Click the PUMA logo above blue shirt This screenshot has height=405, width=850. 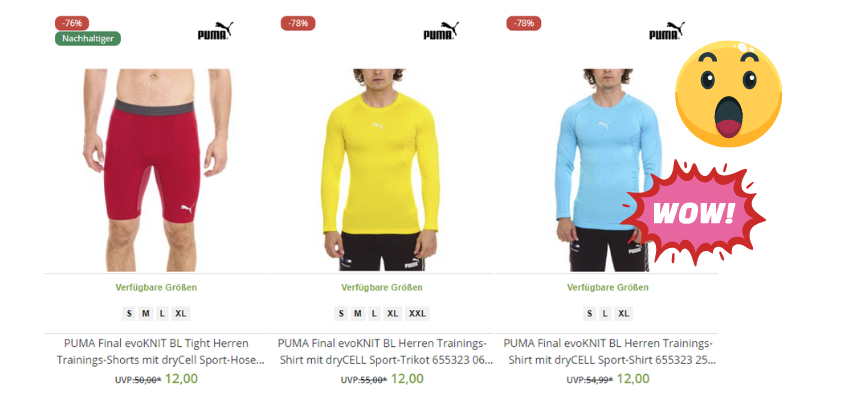667,31
